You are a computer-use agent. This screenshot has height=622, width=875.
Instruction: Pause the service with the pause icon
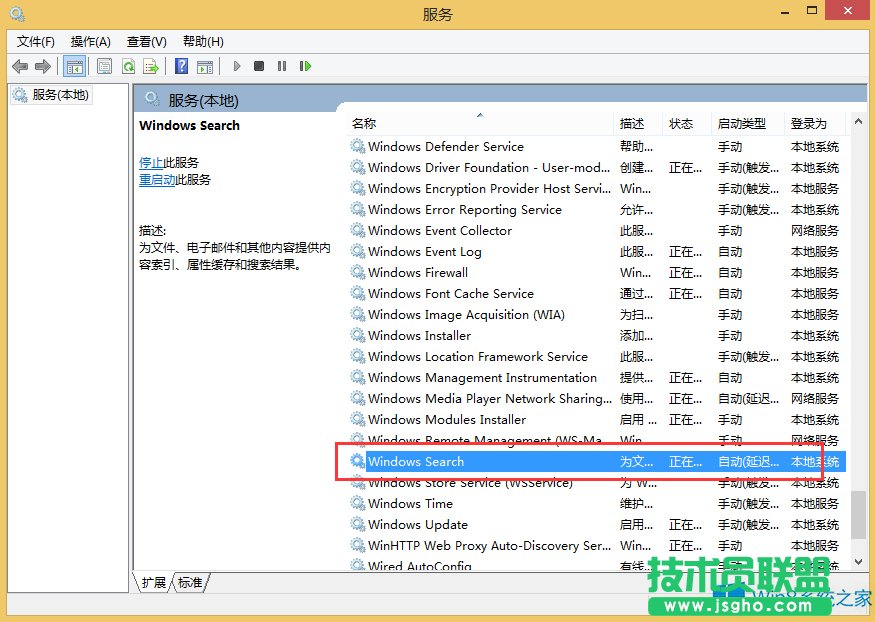tap(281, 66)
